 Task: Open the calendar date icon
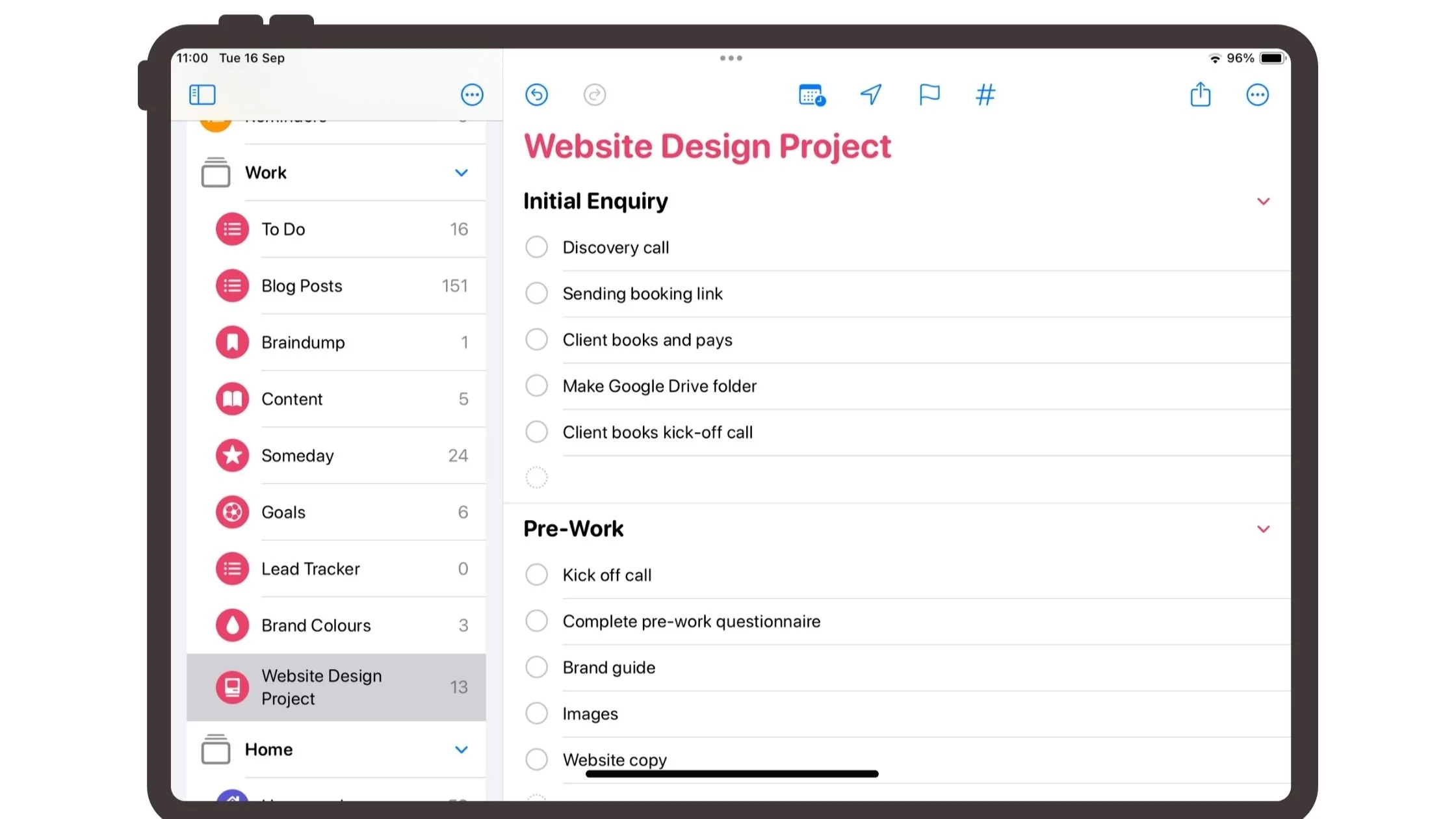[811, 95]
